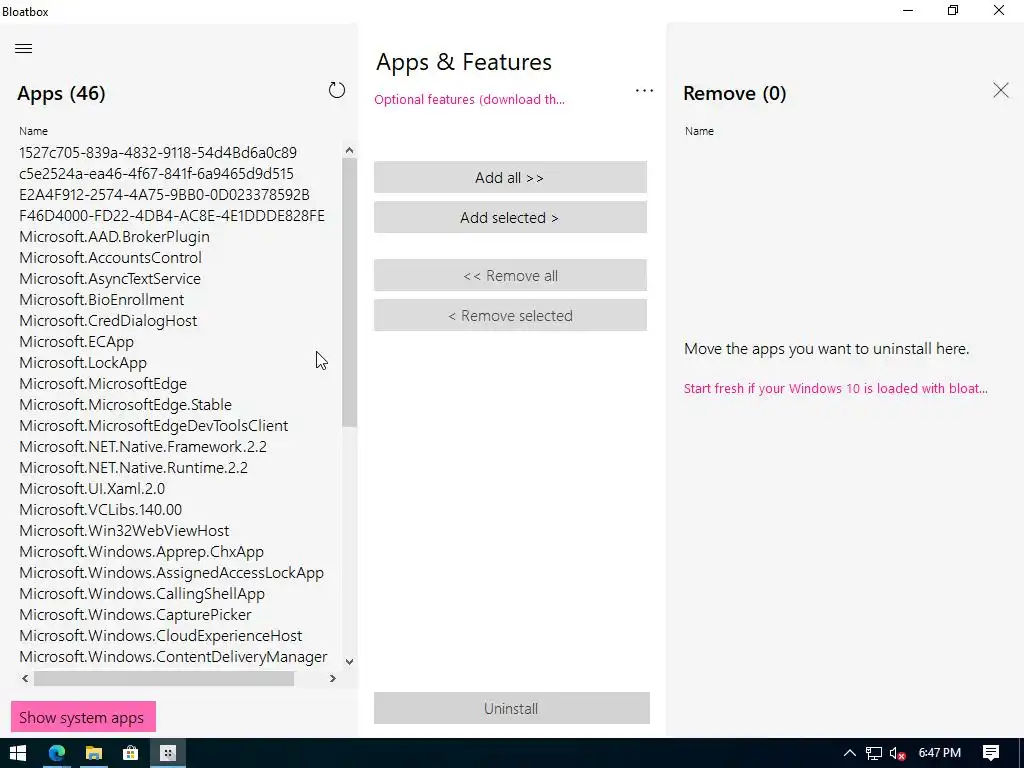Click the < Remove selected button
The image size is (1024, 768).
tap(510, 315)
